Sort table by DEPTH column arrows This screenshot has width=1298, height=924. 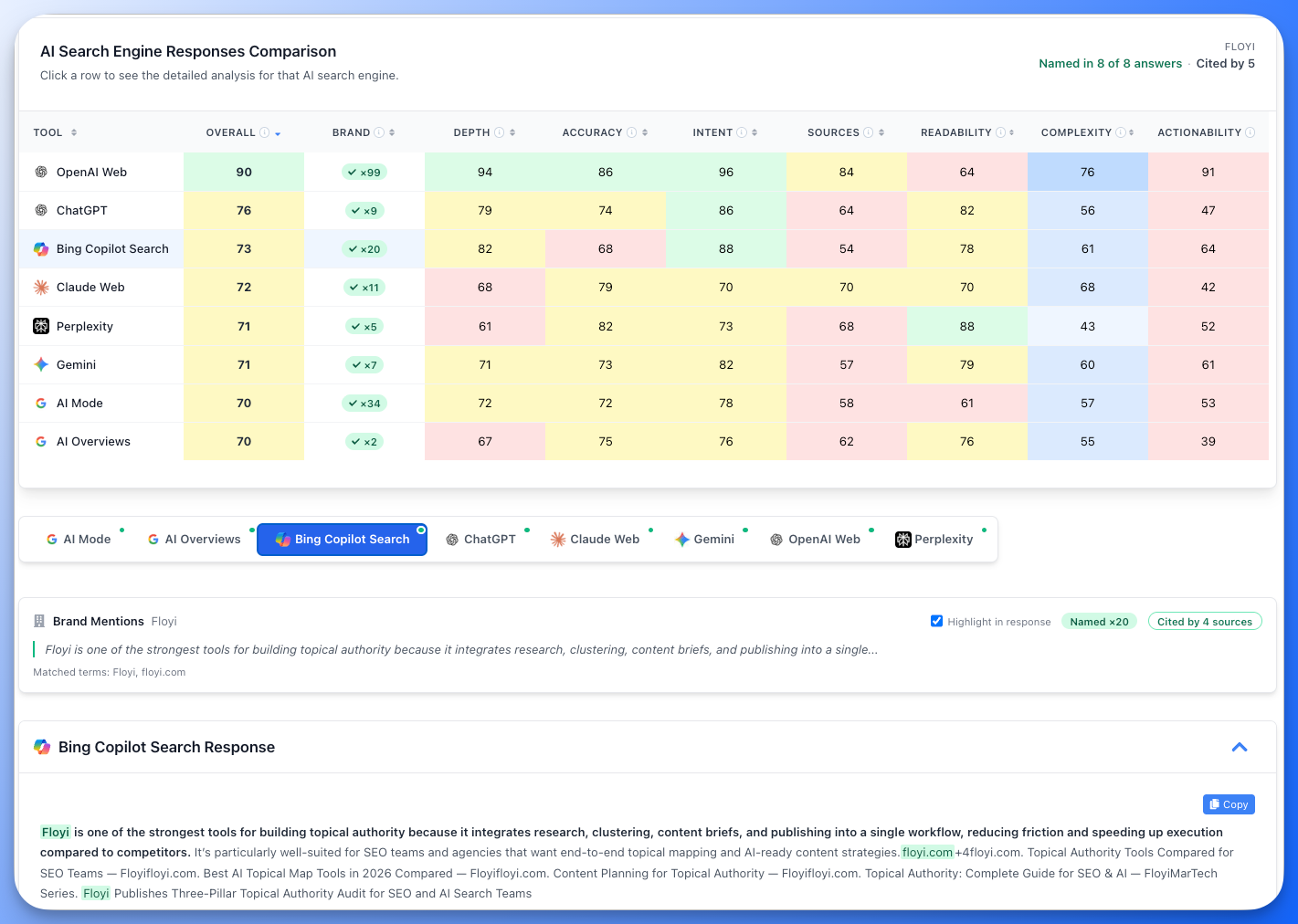click(512, 132)
